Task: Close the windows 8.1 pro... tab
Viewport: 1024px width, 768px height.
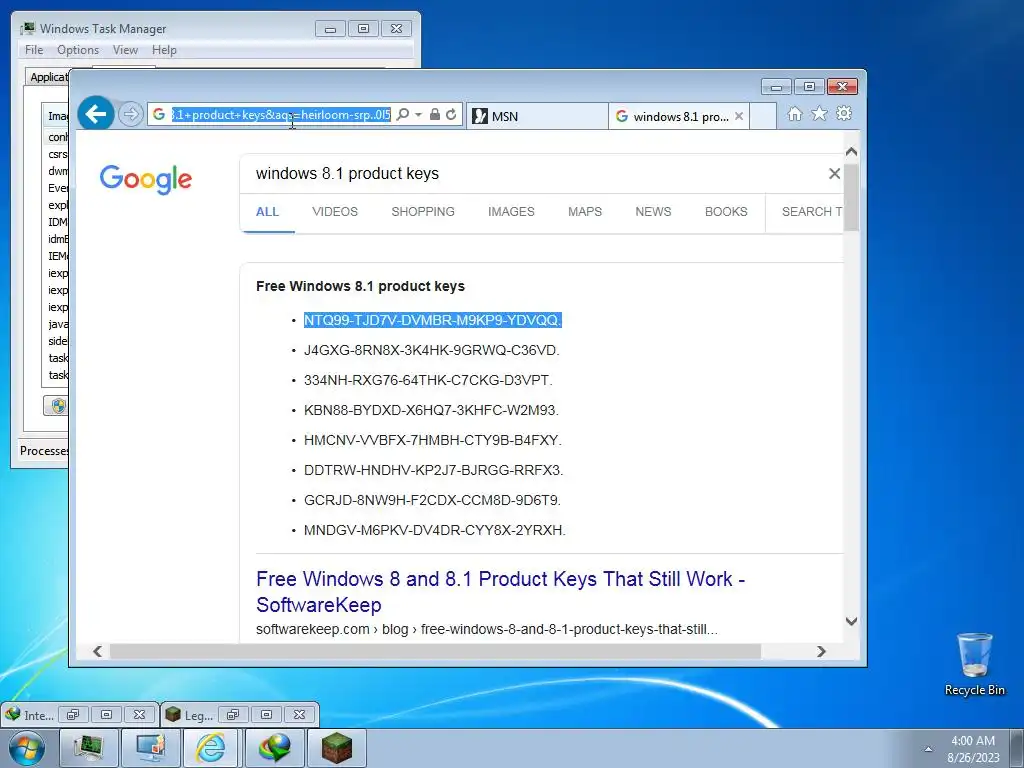Action: (x=739, y=116)
